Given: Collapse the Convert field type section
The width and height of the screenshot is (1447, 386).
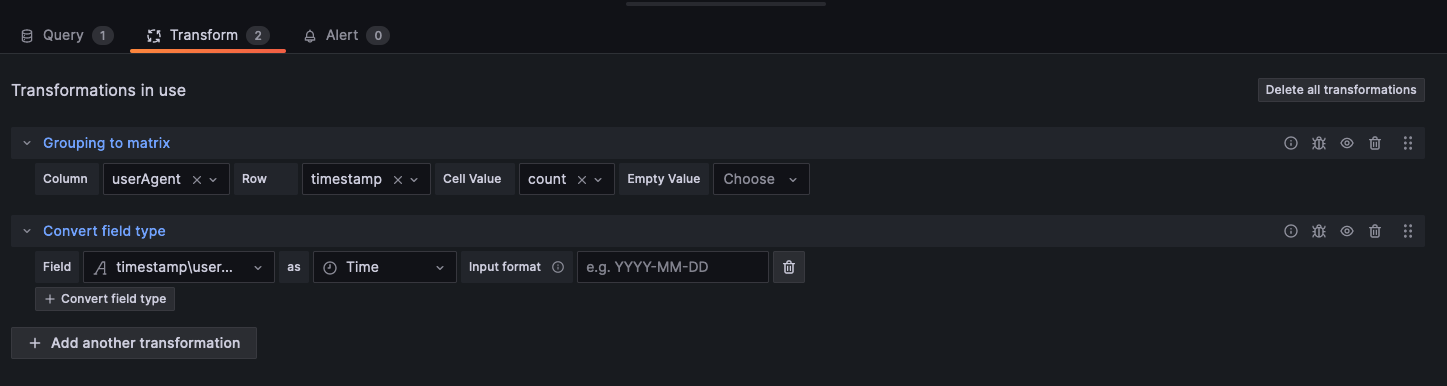Looking at the screenshot, I should pos(27,231).
